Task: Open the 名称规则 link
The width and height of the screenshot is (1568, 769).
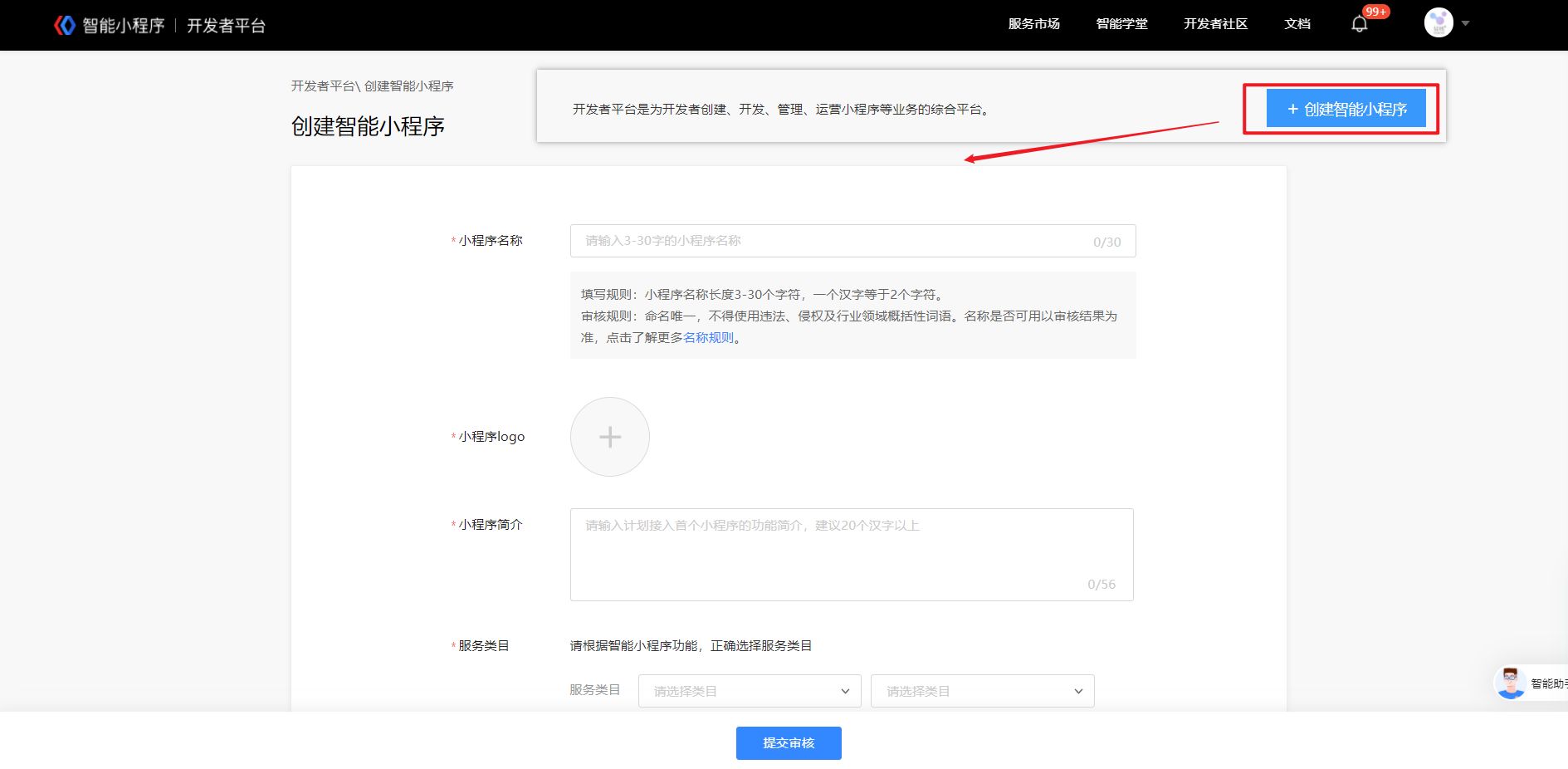Action: pyautogui.click(x=709, y=338)
